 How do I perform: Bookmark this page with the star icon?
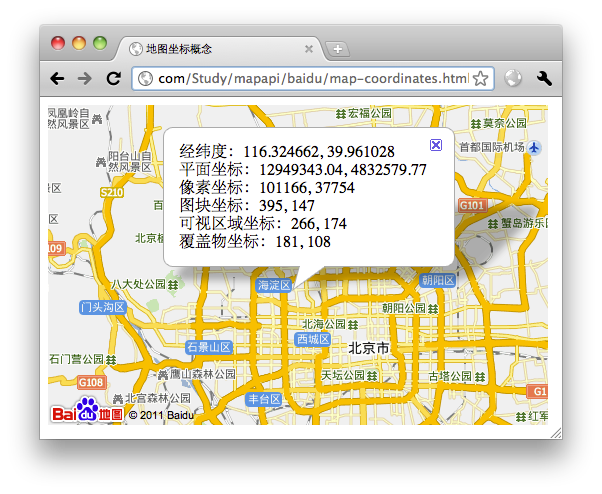(x=480, y=79)
